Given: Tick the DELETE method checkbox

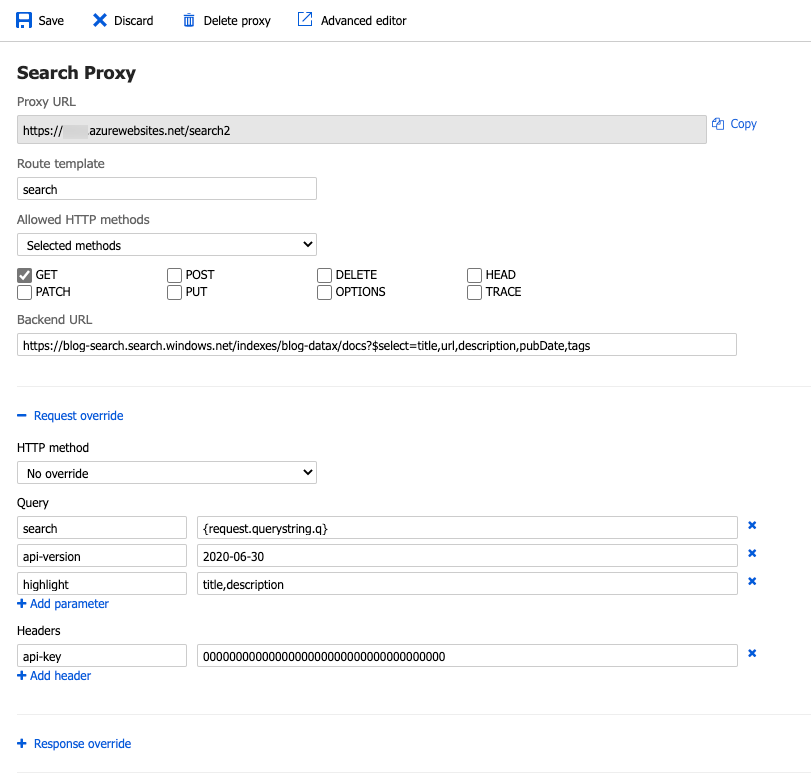Looking at the screenshot, I should coord(325,275).
